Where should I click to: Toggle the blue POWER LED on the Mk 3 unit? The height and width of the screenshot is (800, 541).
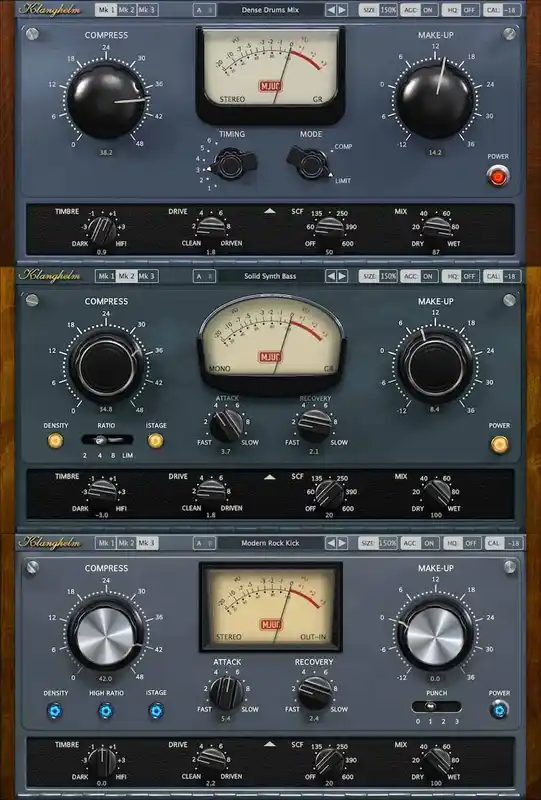tap(499, 710)
